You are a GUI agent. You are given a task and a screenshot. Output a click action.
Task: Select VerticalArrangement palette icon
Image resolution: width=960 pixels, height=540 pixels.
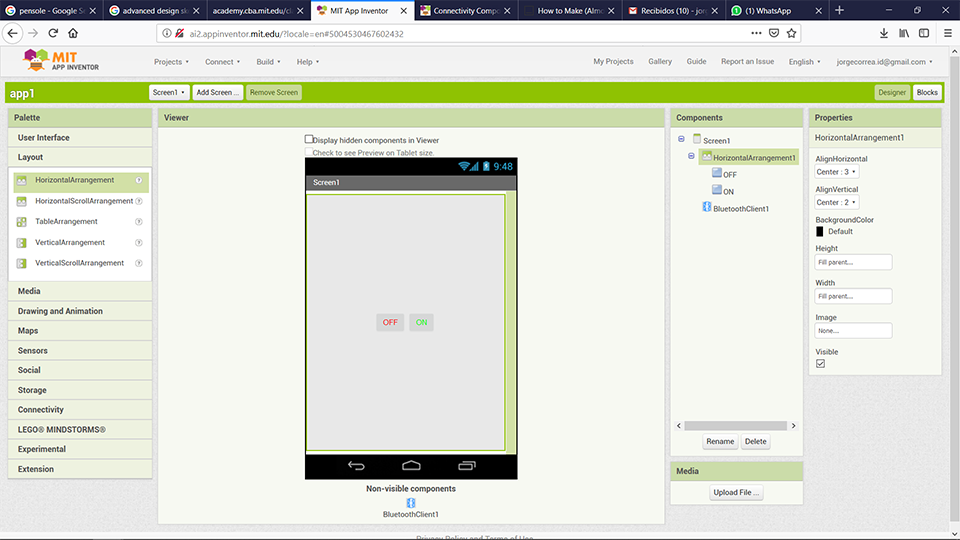(x=21, y=242)
